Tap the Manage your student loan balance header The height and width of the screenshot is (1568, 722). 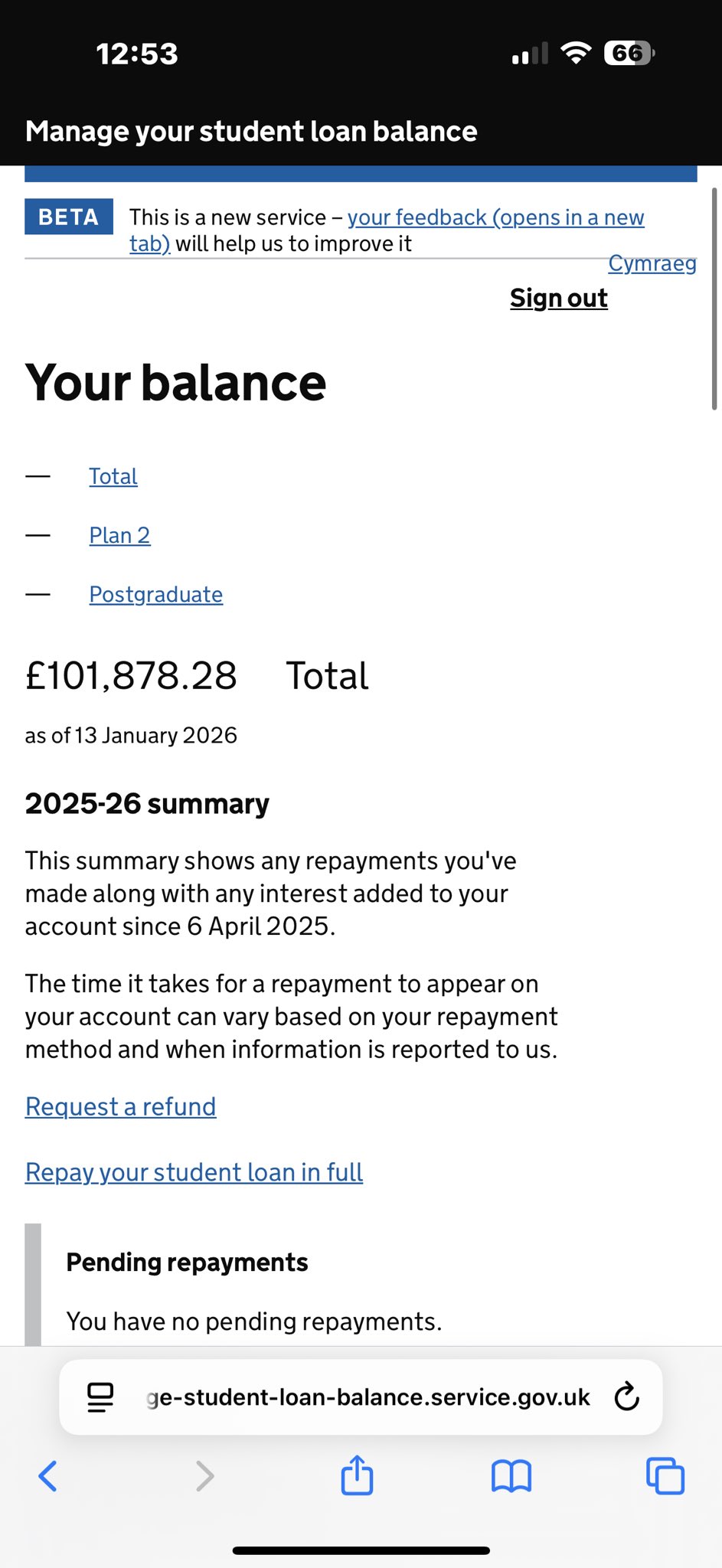tap(251, 132)
